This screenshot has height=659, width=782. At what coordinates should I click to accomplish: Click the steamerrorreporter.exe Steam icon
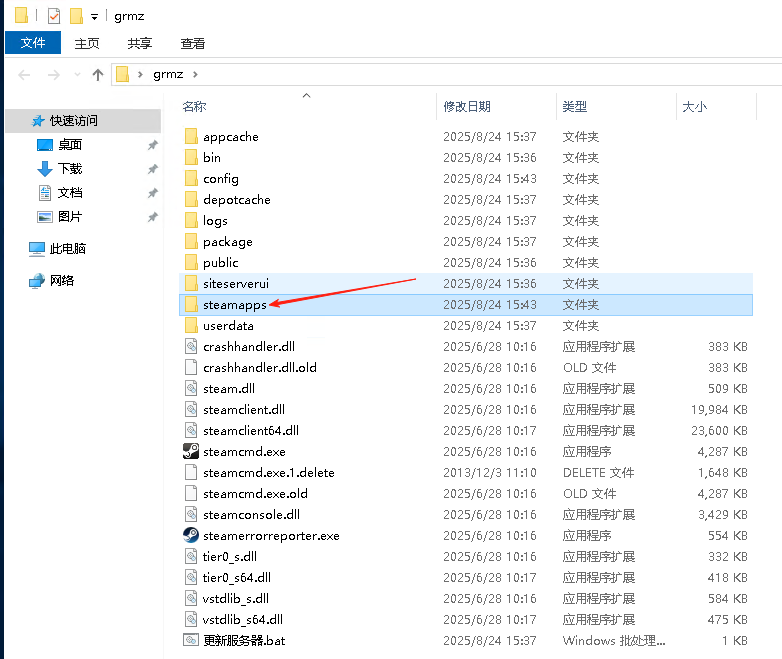[x=191, y=535]
